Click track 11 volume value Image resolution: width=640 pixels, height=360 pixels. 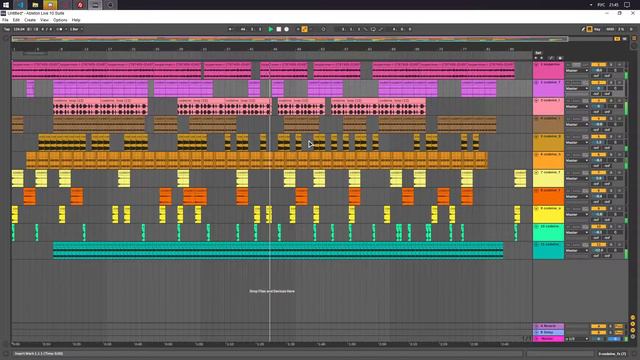(598, 250)
